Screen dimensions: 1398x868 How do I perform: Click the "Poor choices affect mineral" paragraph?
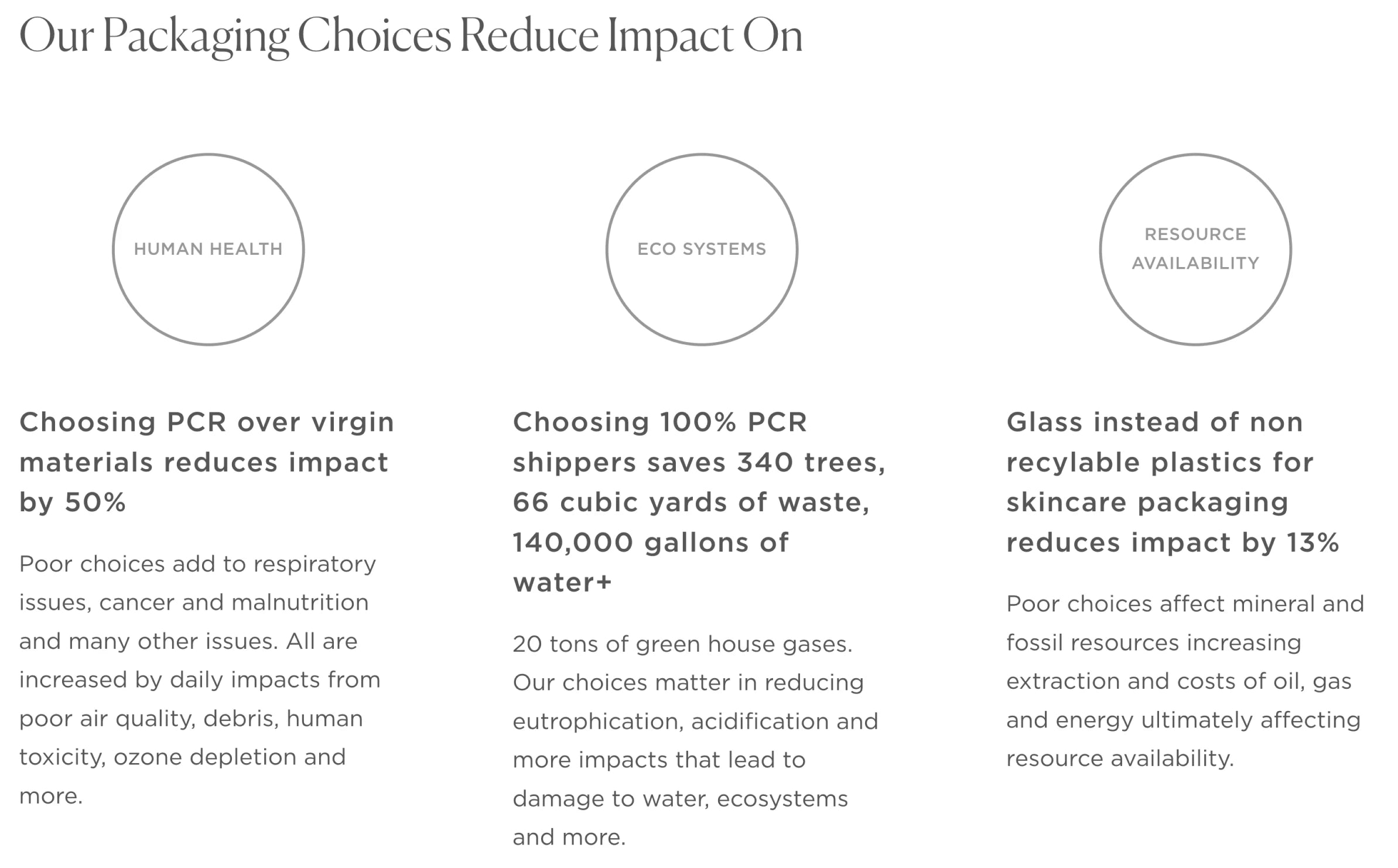(1185, 681)
